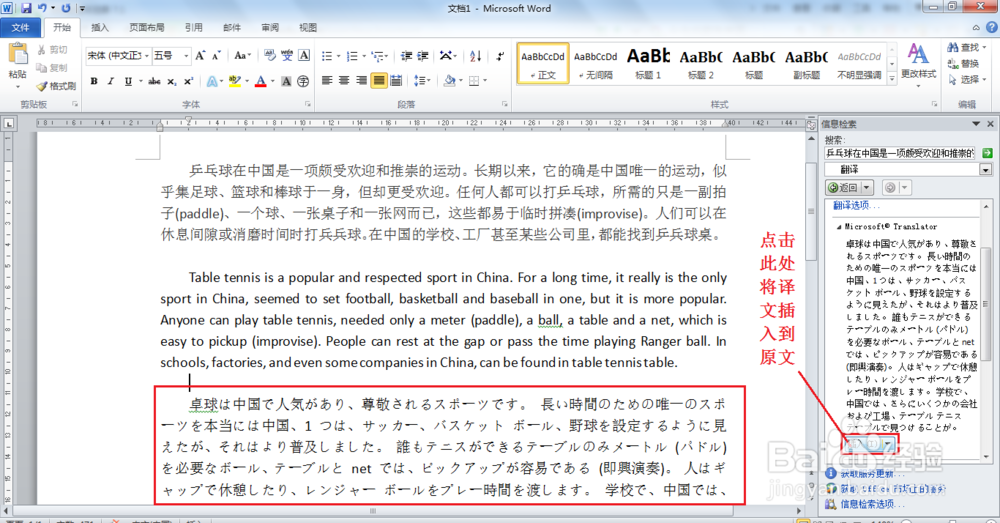
Task: Align text left
Action: (327, 81)
